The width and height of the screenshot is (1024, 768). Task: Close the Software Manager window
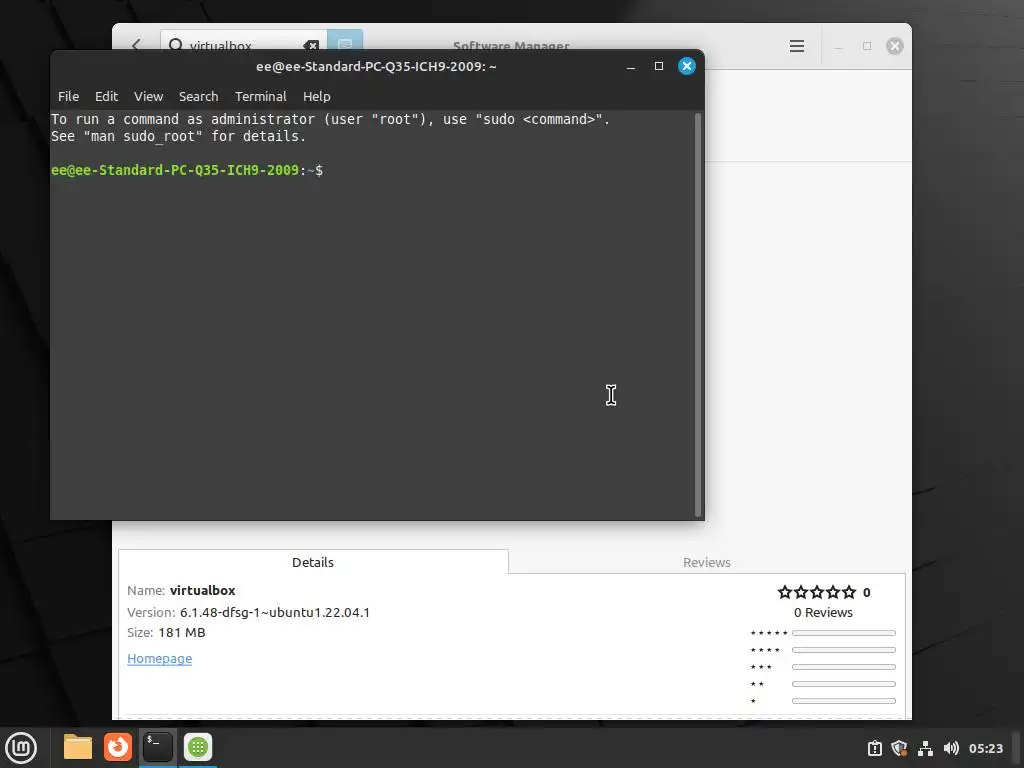(x=895, y=46)
